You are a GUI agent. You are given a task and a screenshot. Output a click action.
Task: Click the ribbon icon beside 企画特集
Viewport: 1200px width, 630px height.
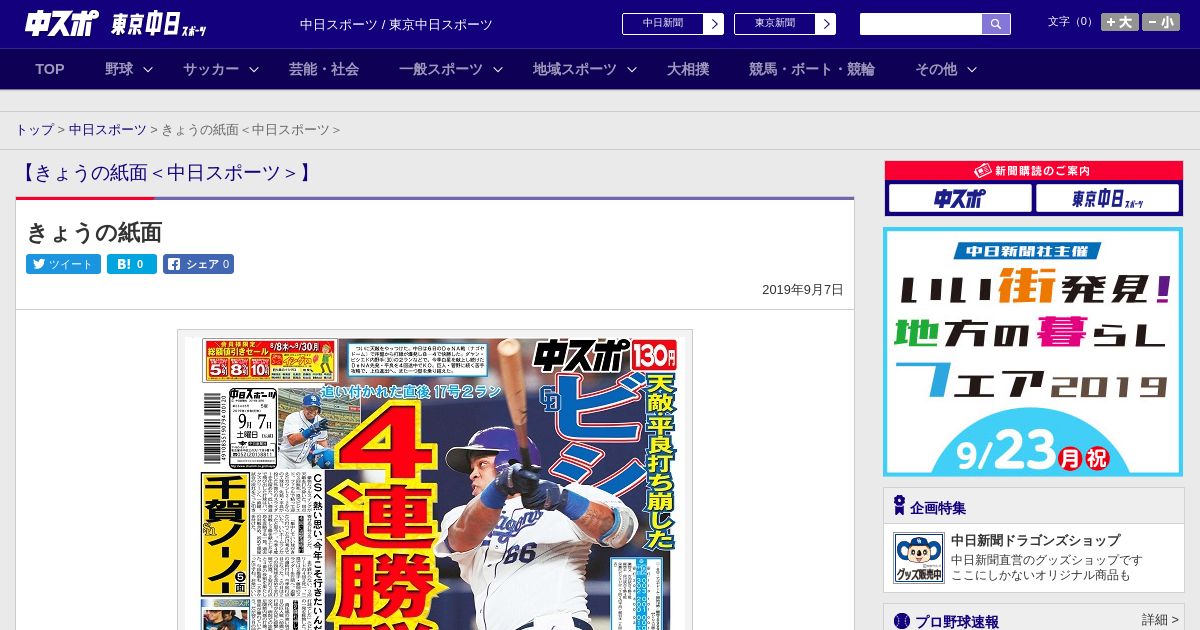pos(899,506)
